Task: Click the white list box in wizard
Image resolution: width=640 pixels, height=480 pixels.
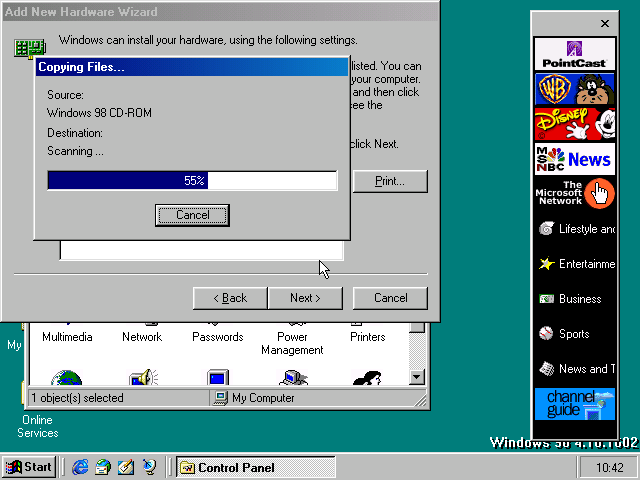Action: pos(202,250)
